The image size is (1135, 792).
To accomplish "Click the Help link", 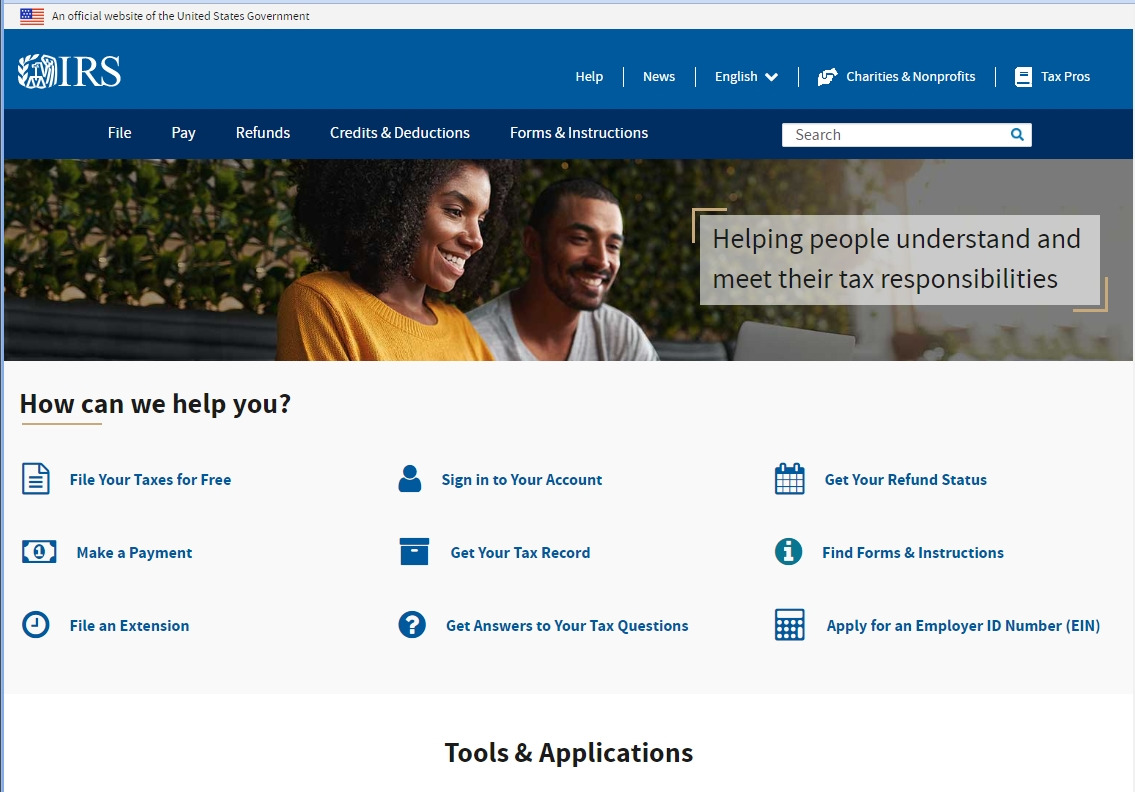I will click(x=589, y=77).
